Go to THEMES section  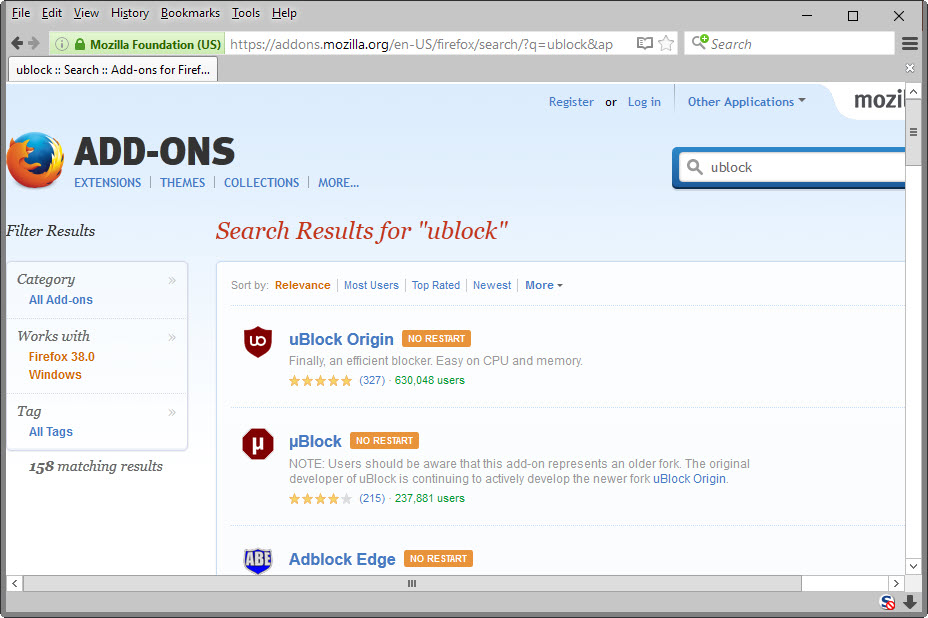click(x=182, y=183)
